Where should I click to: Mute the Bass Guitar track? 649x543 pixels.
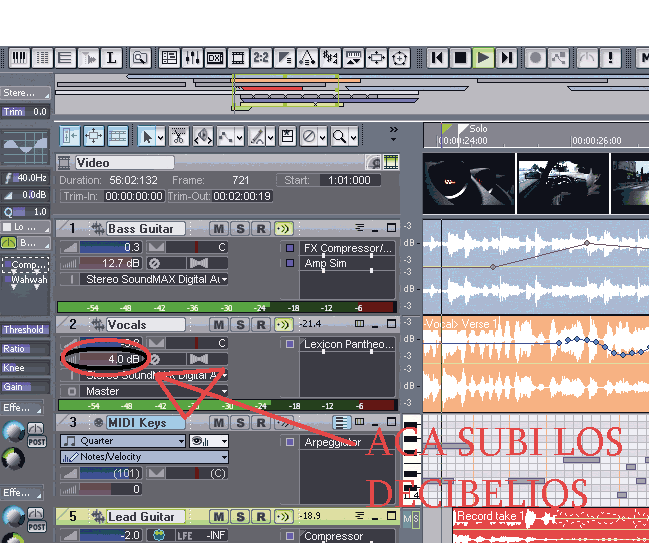(219, 228)
